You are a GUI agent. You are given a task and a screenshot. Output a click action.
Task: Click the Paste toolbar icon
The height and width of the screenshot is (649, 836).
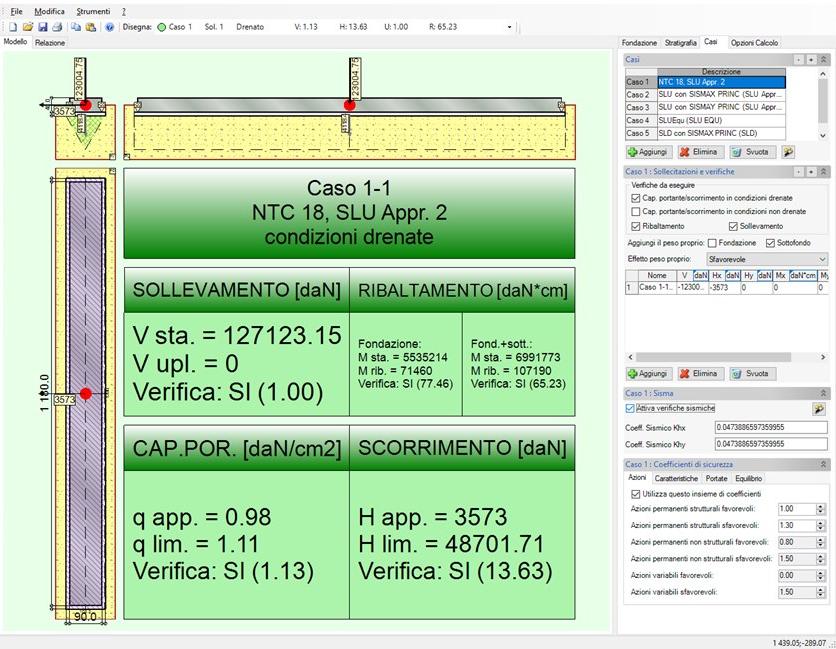tap(91, 27)
